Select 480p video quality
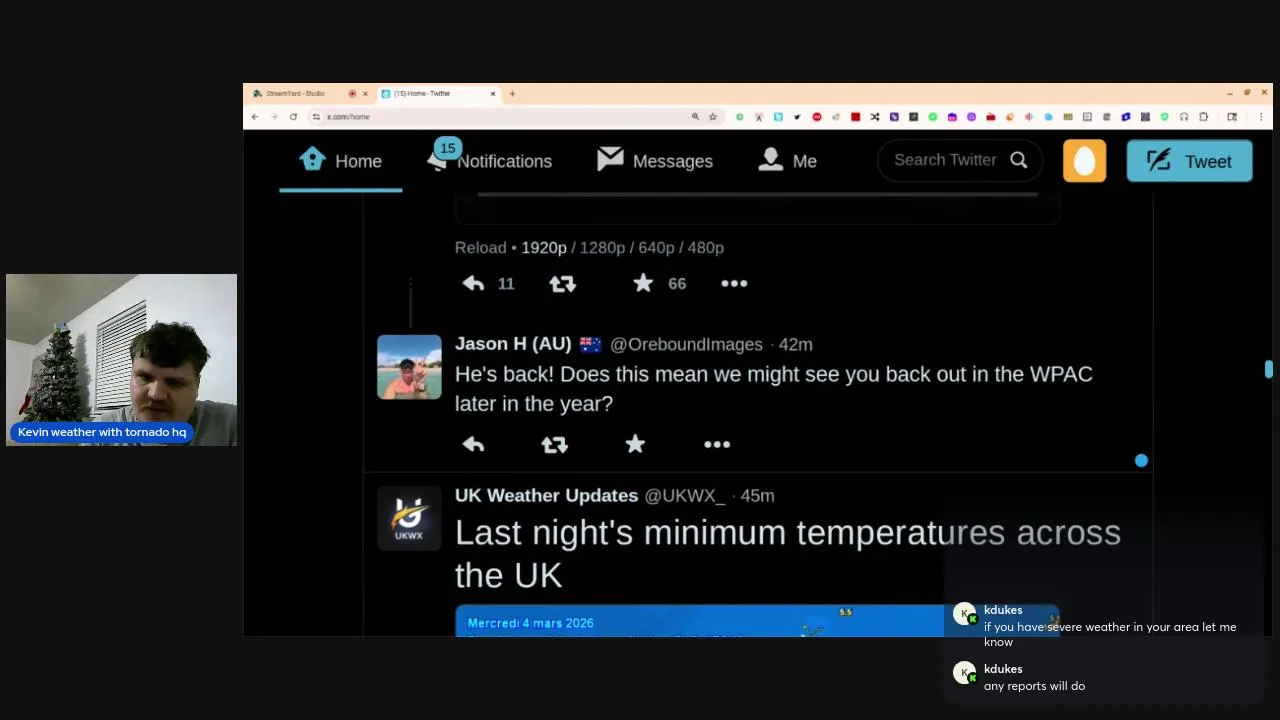1280x720 pixels. point(705,247)
